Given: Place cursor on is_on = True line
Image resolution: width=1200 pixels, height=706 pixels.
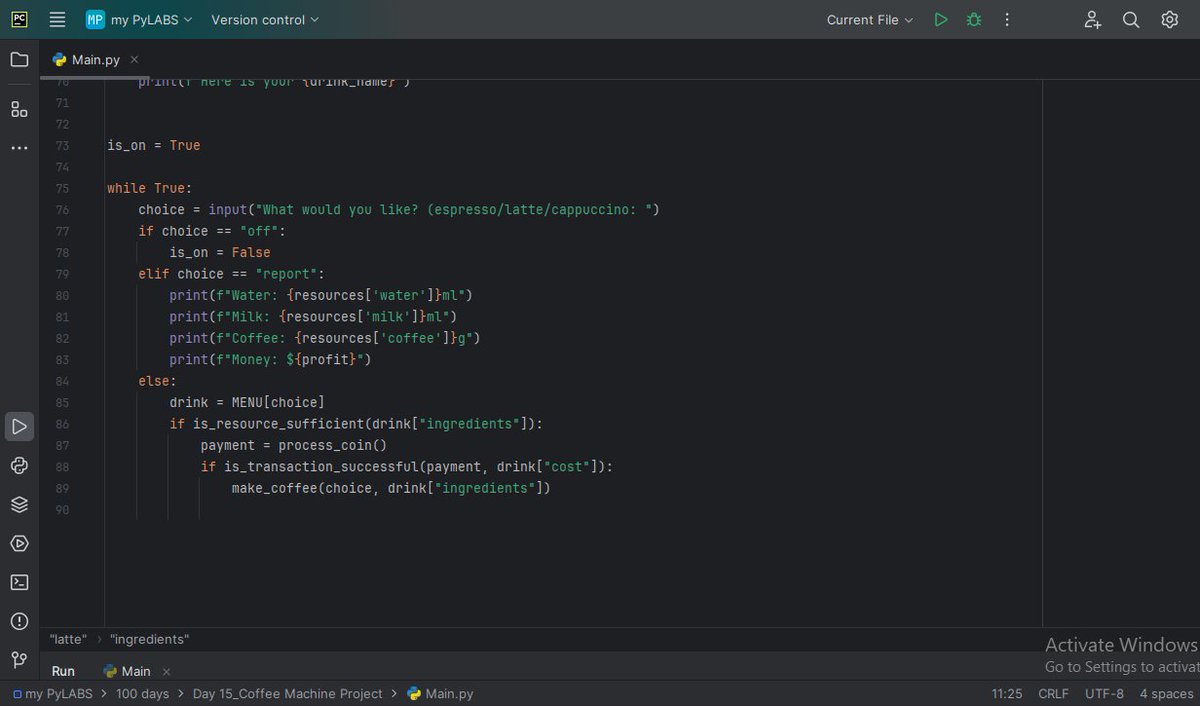Looking at the screenshot, I should click(x=154, y=145).
